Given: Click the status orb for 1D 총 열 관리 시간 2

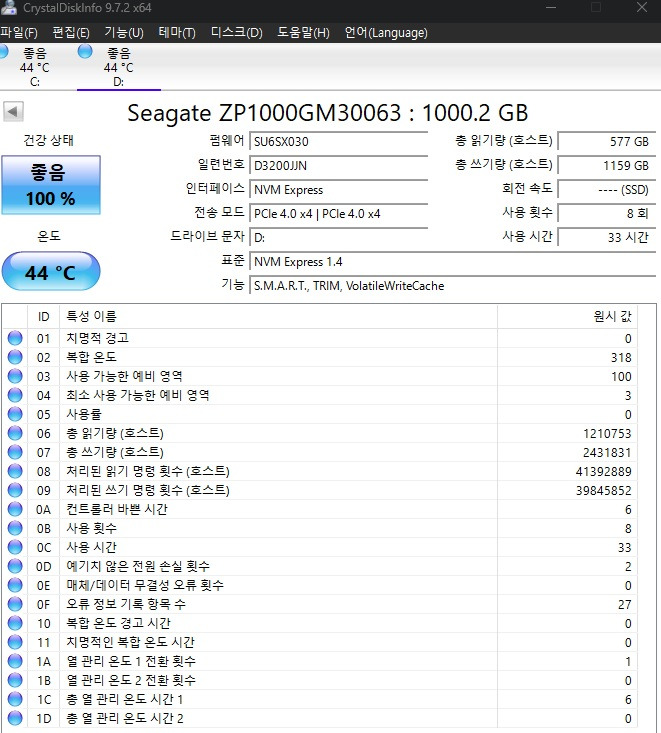Looking at the screenshot, I should pos(15,719).
